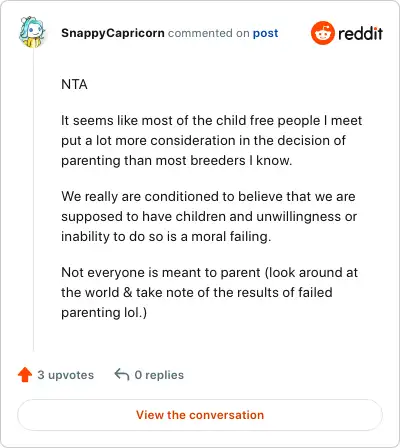Click paragraph starting "It seems like most"
Screen dimensions: 400x448
(211, 140)
